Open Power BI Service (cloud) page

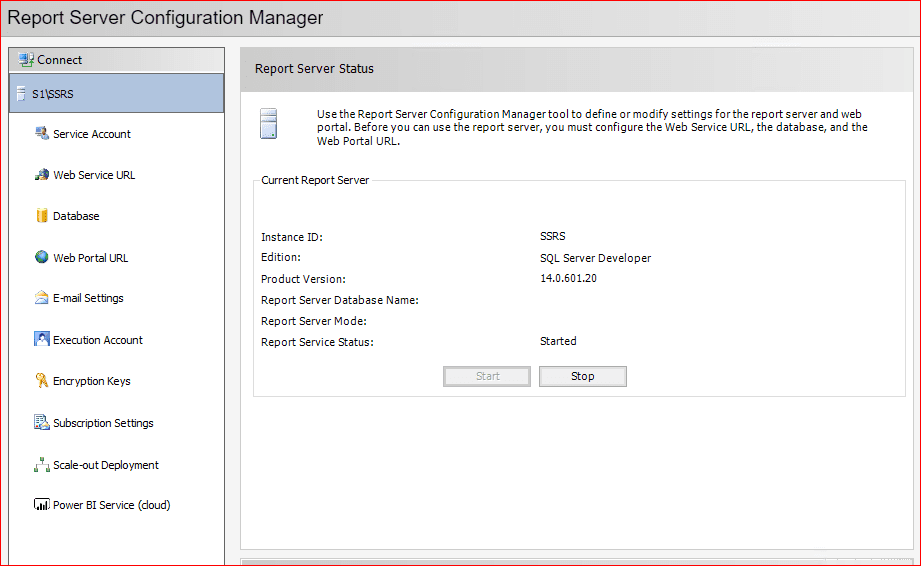point(112,505)
